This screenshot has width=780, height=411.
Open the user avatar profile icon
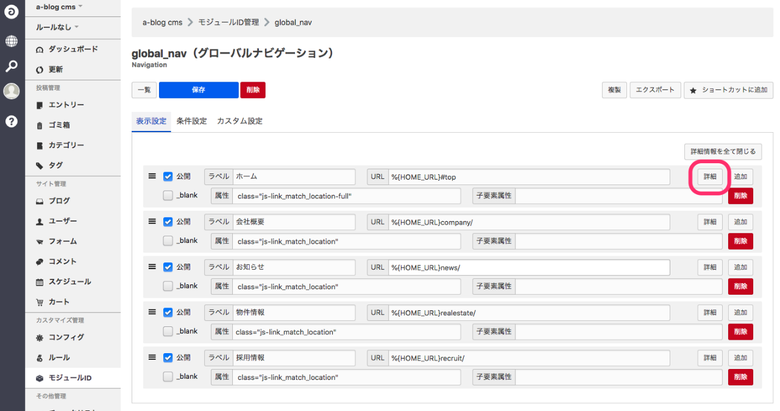pos(12,92)
